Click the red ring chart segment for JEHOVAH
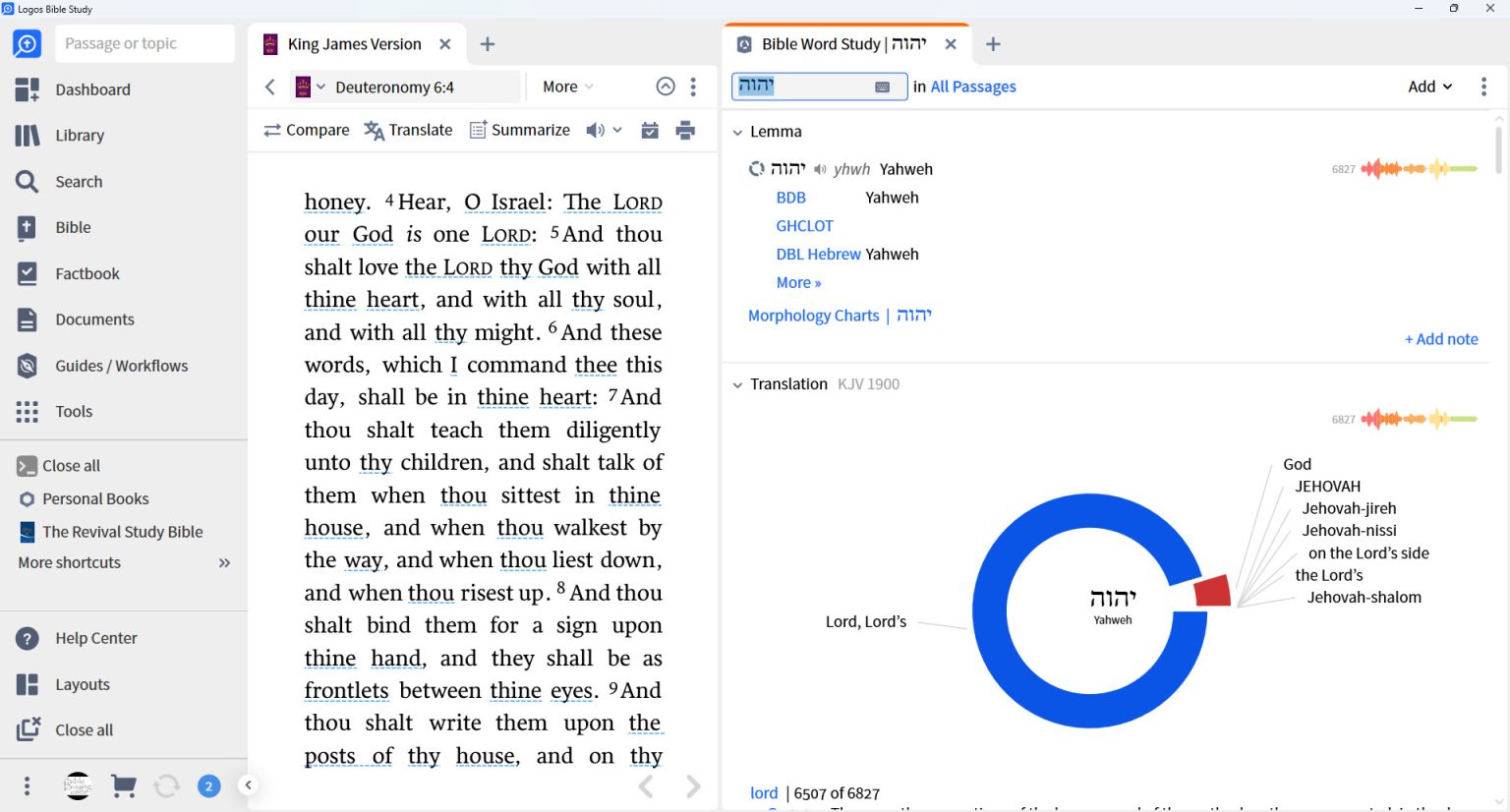Viewport: 1510px width, 812px height. [1210, 590]
